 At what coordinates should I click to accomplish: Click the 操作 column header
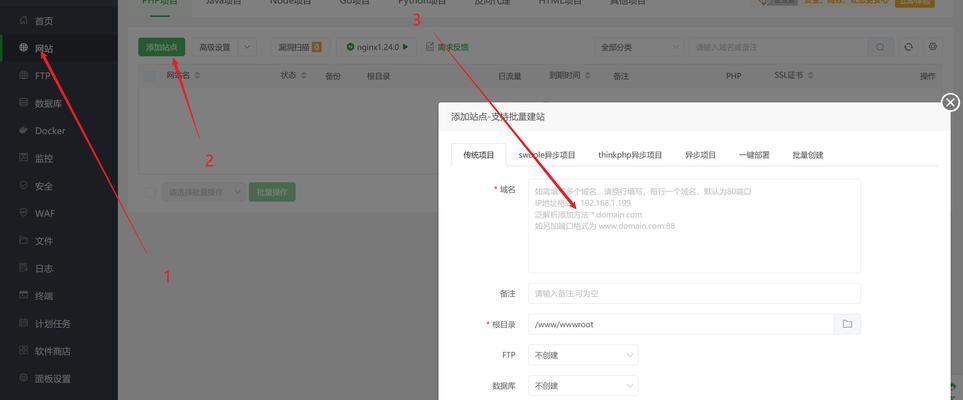click(x=927, y=76)
